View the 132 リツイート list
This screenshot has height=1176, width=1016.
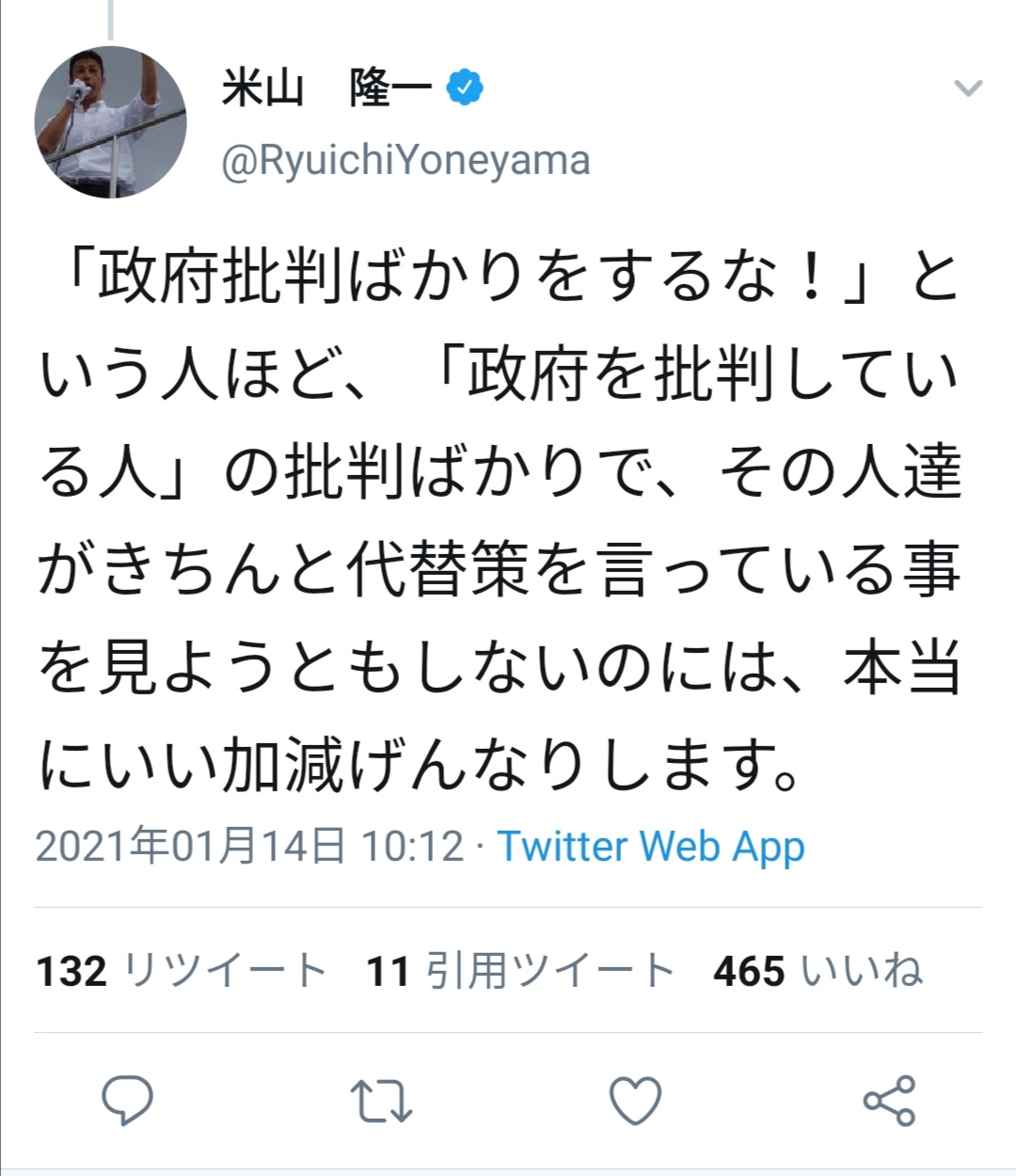tap(182, 970)
